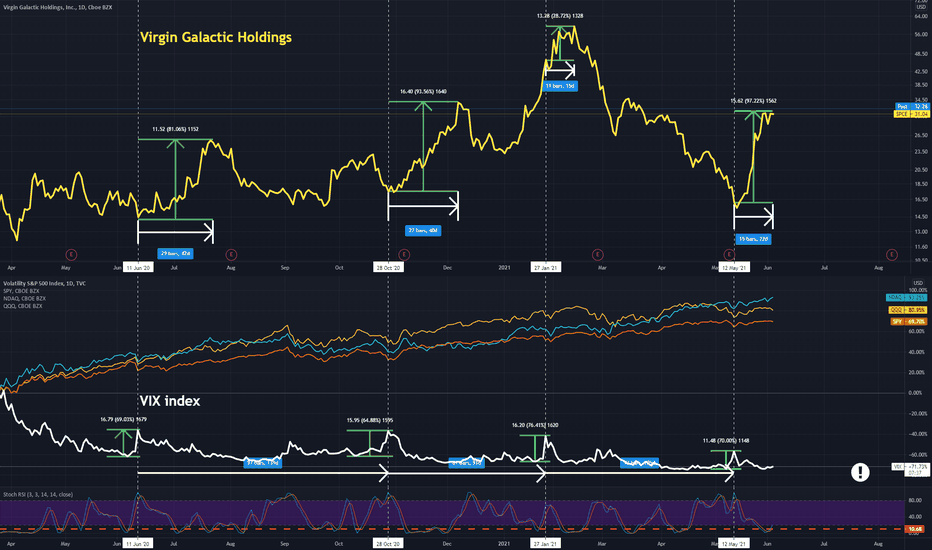Click 64.00 on the price scale
This screenshot has width=932, height=550.
pos(921,16)
